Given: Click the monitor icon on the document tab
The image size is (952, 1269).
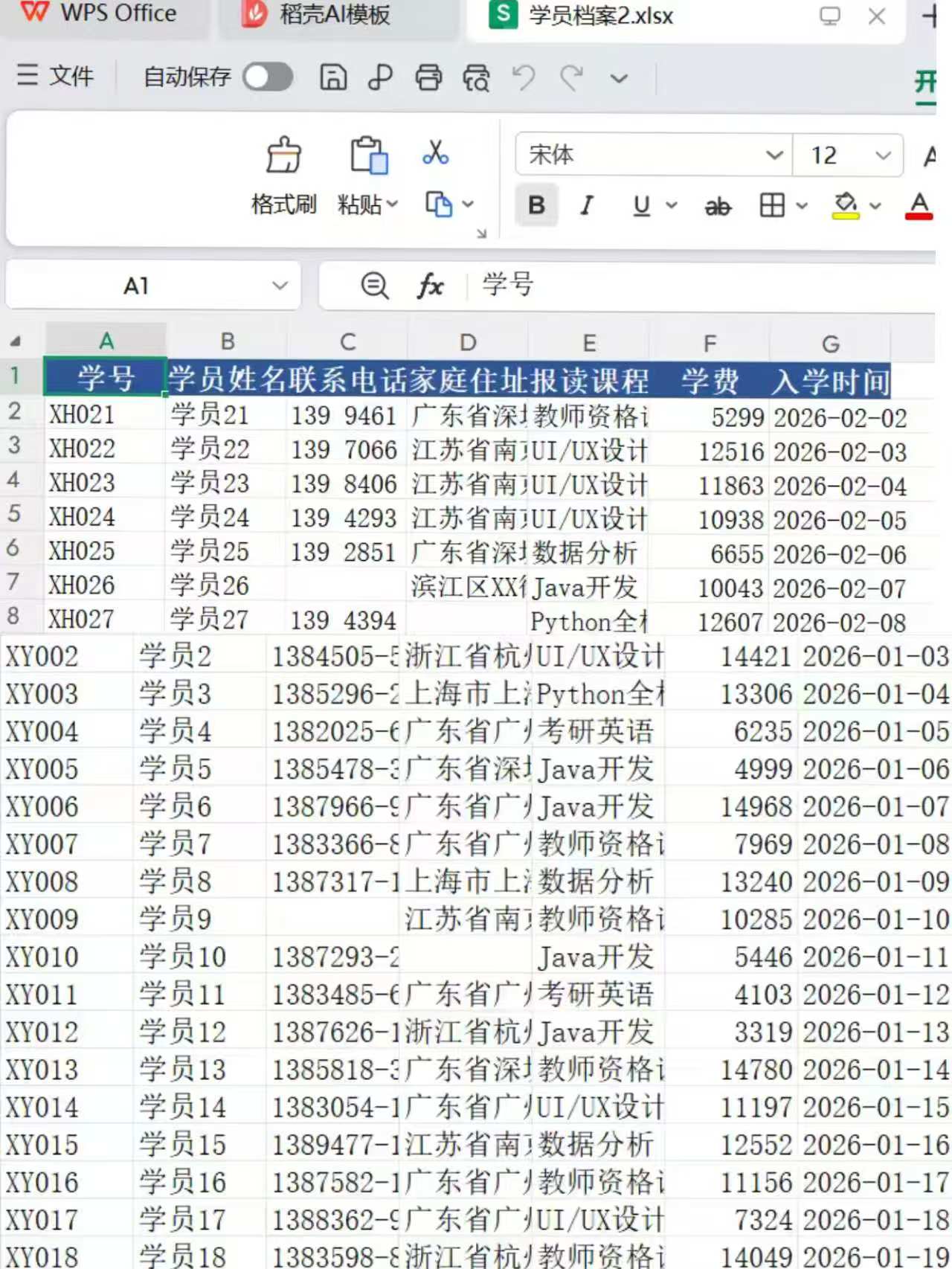Looking at the screenshot, I should pos(829,16).
